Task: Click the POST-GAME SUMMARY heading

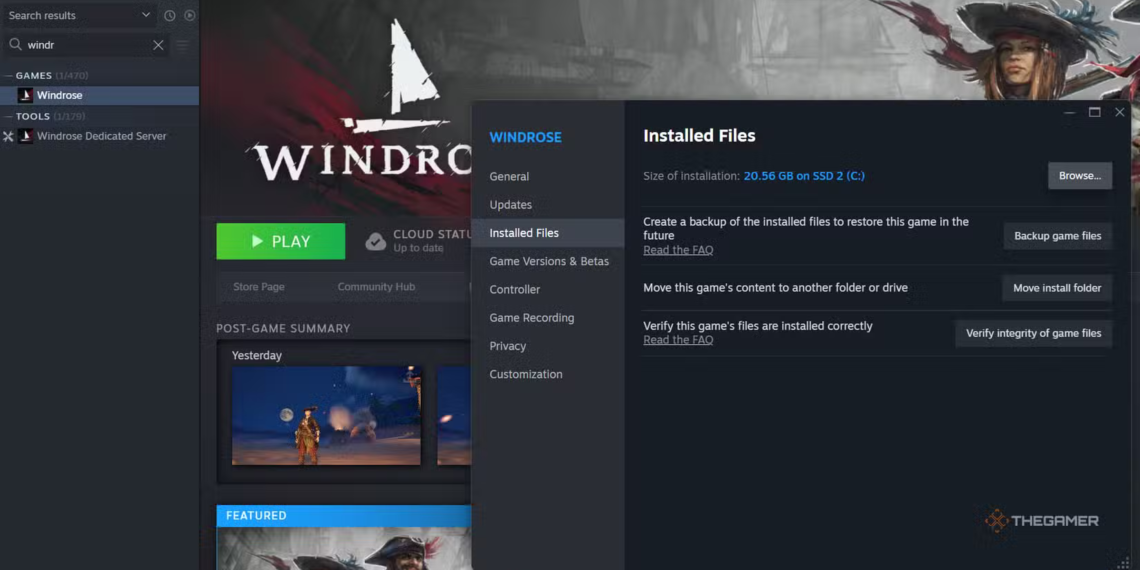Action: [x=283, y=329]
